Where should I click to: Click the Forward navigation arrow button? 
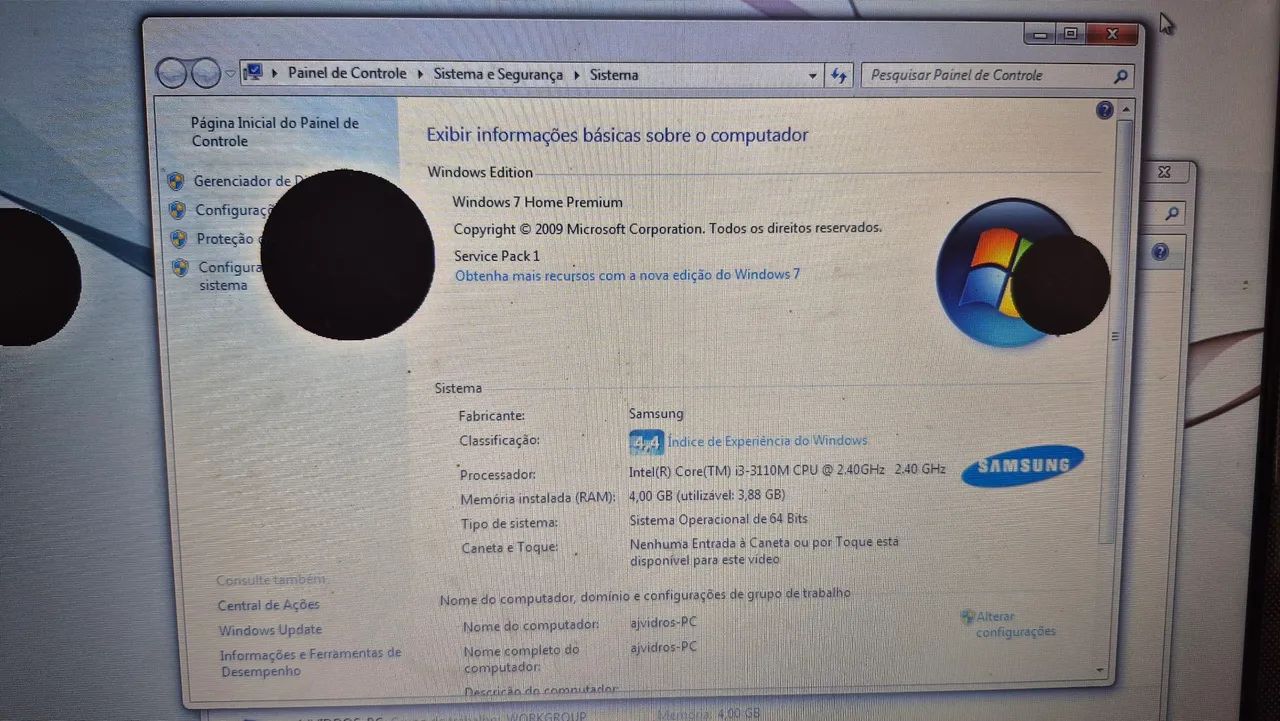(x=206, y=73)
